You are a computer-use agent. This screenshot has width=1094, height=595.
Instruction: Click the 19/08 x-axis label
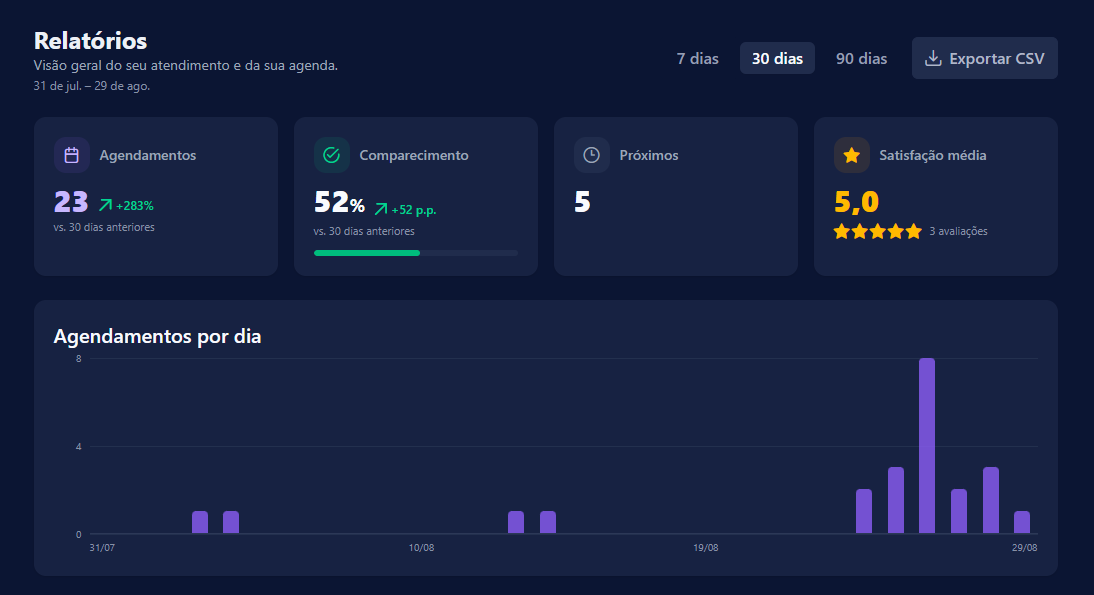click(705, 548)
